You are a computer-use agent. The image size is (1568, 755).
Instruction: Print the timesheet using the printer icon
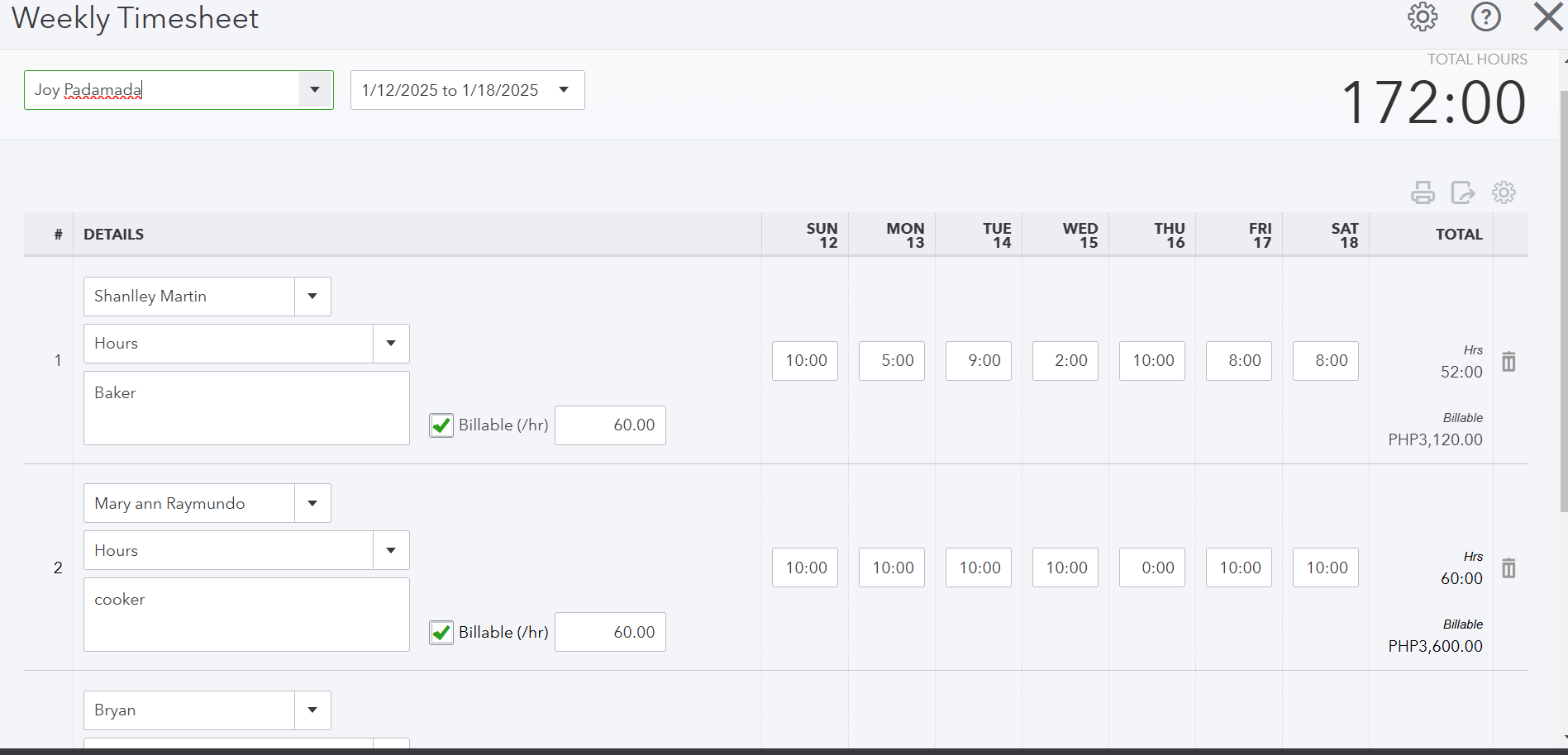(1423, 192)
